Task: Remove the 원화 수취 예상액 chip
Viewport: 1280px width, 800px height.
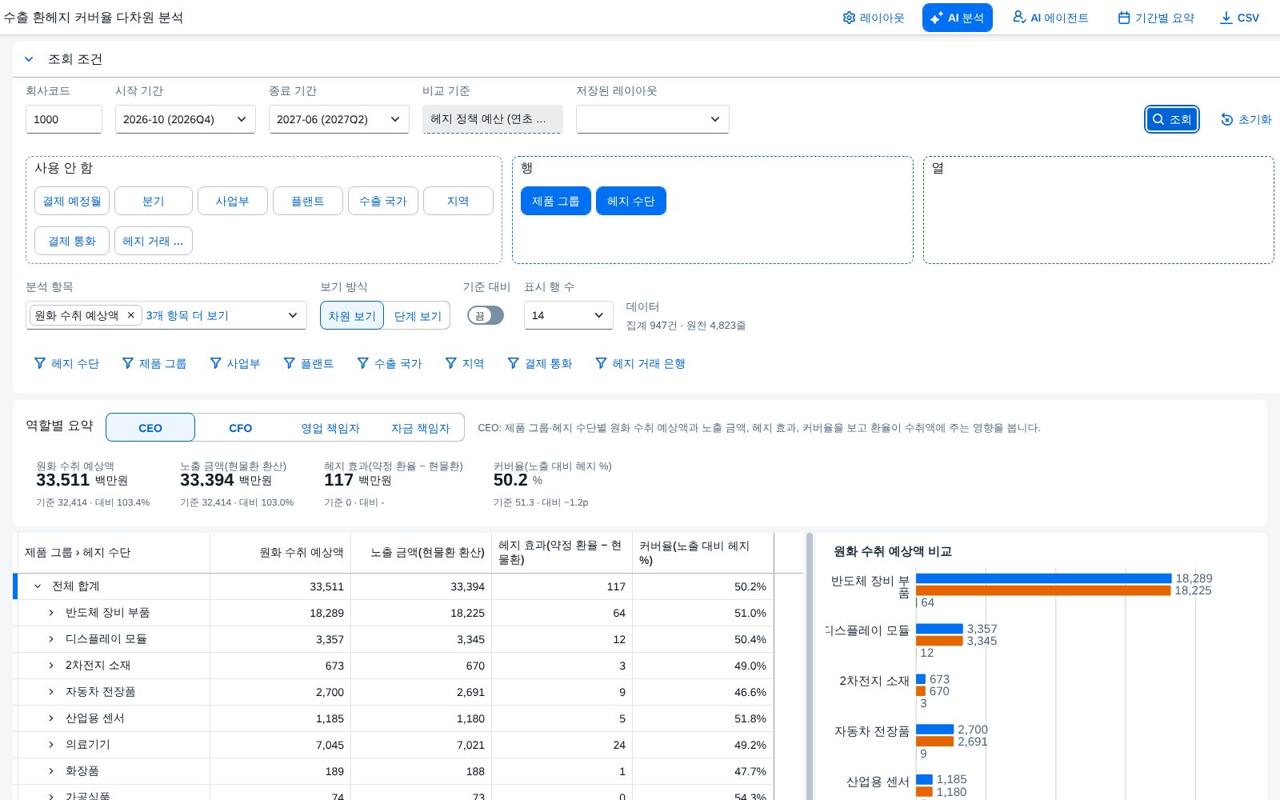Action: tap(130, 315)
